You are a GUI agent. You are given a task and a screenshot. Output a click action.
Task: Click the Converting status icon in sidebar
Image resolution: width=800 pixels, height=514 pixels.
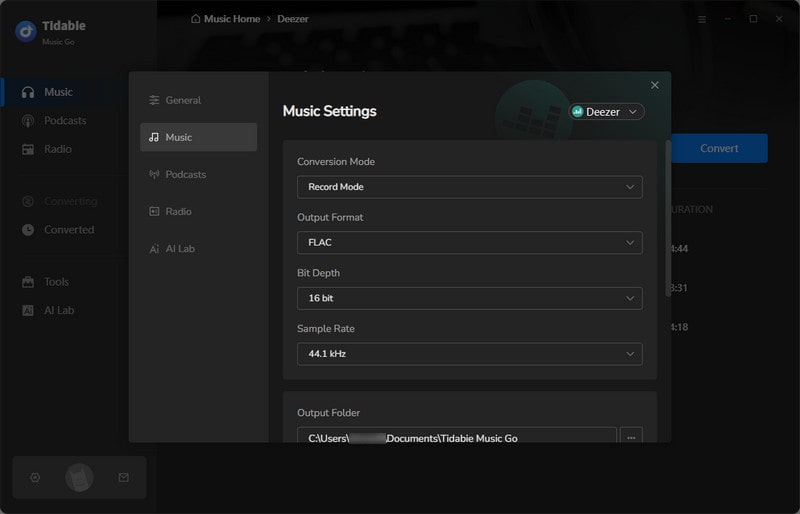[28, 201]
